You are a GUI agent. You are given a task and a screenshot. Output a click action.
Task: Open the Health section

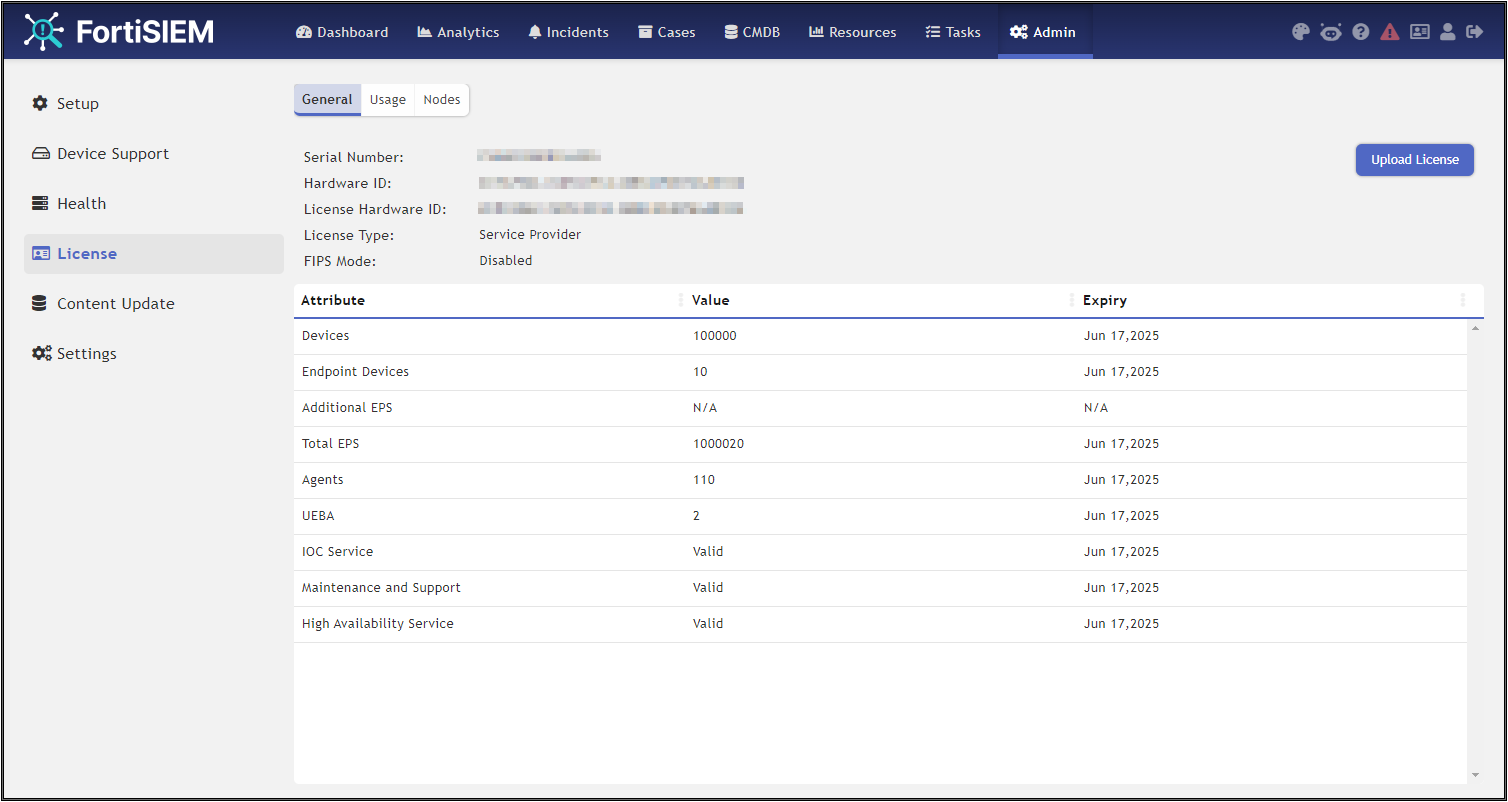click(83, 203)
